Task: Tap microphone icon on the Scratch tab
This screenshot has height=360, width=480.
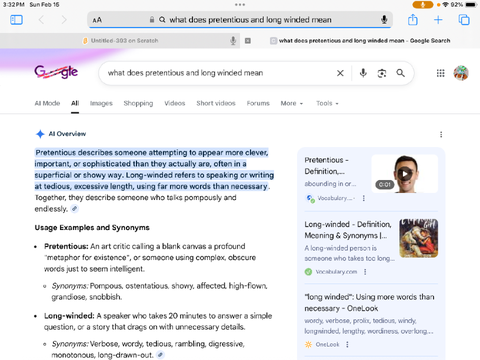Action: (233, 41)
